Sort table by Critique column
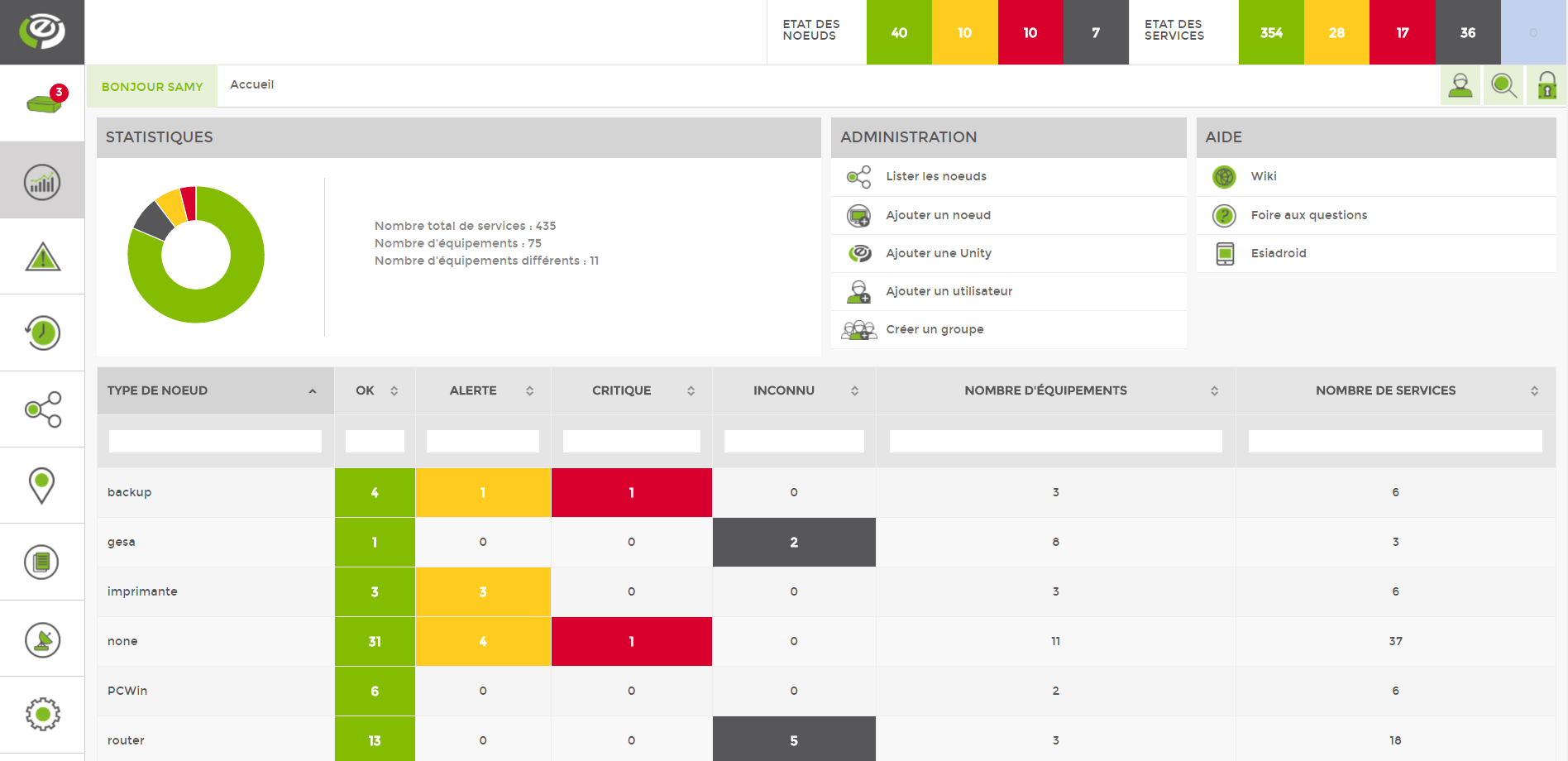Viewport: 1568px width, 761px height. click(x=631, y=390)
